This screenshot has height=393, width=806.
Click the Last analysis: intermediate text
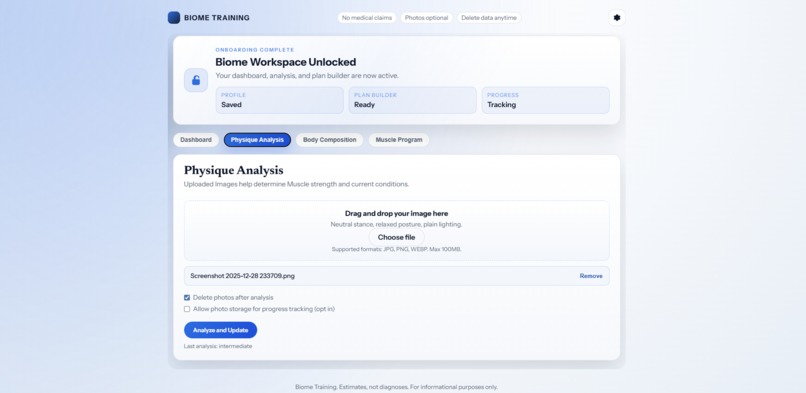pyautogui.click(x=218, y=346)
